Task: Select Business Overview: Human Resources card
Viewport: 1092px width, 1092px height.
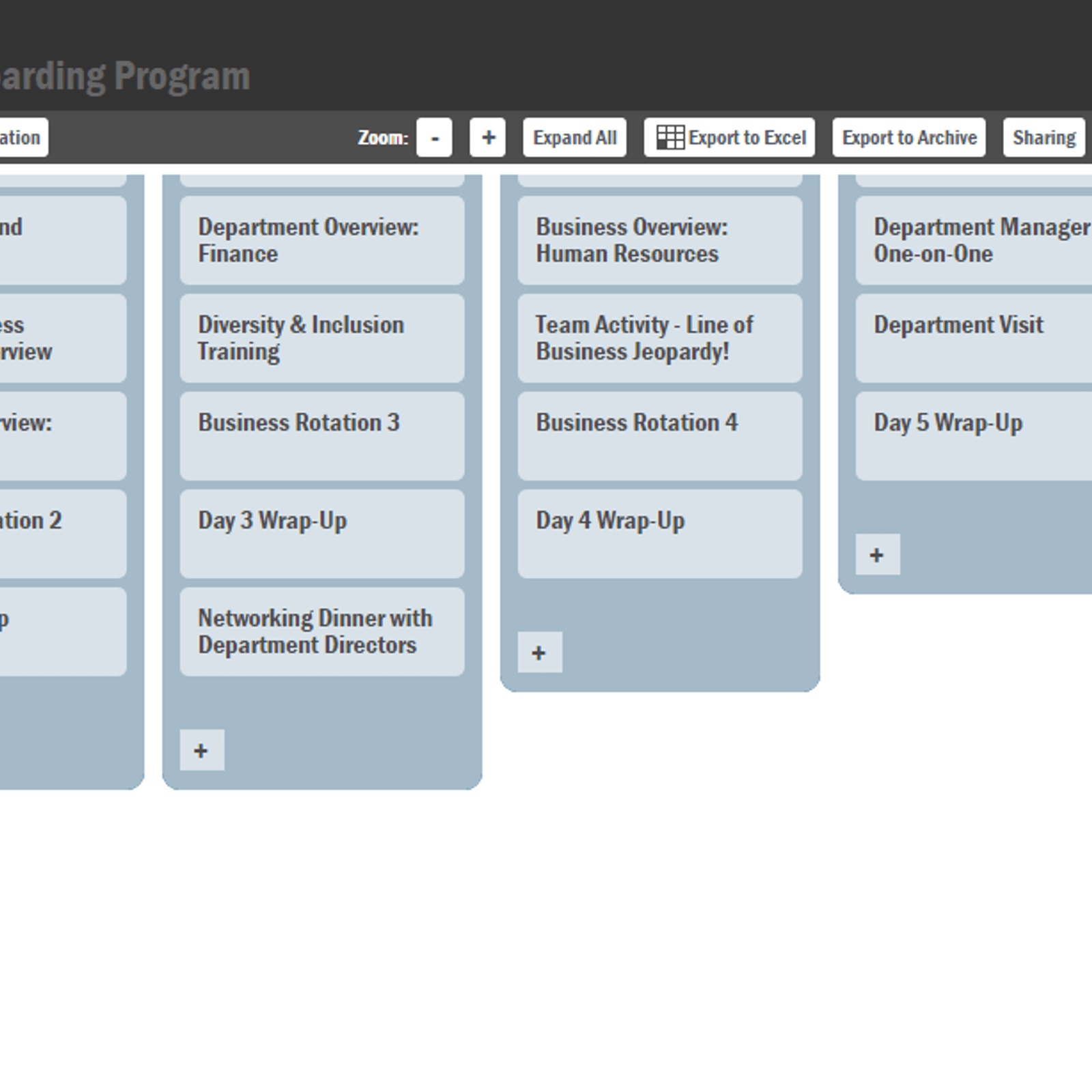Action: click(x=659, y=240)
